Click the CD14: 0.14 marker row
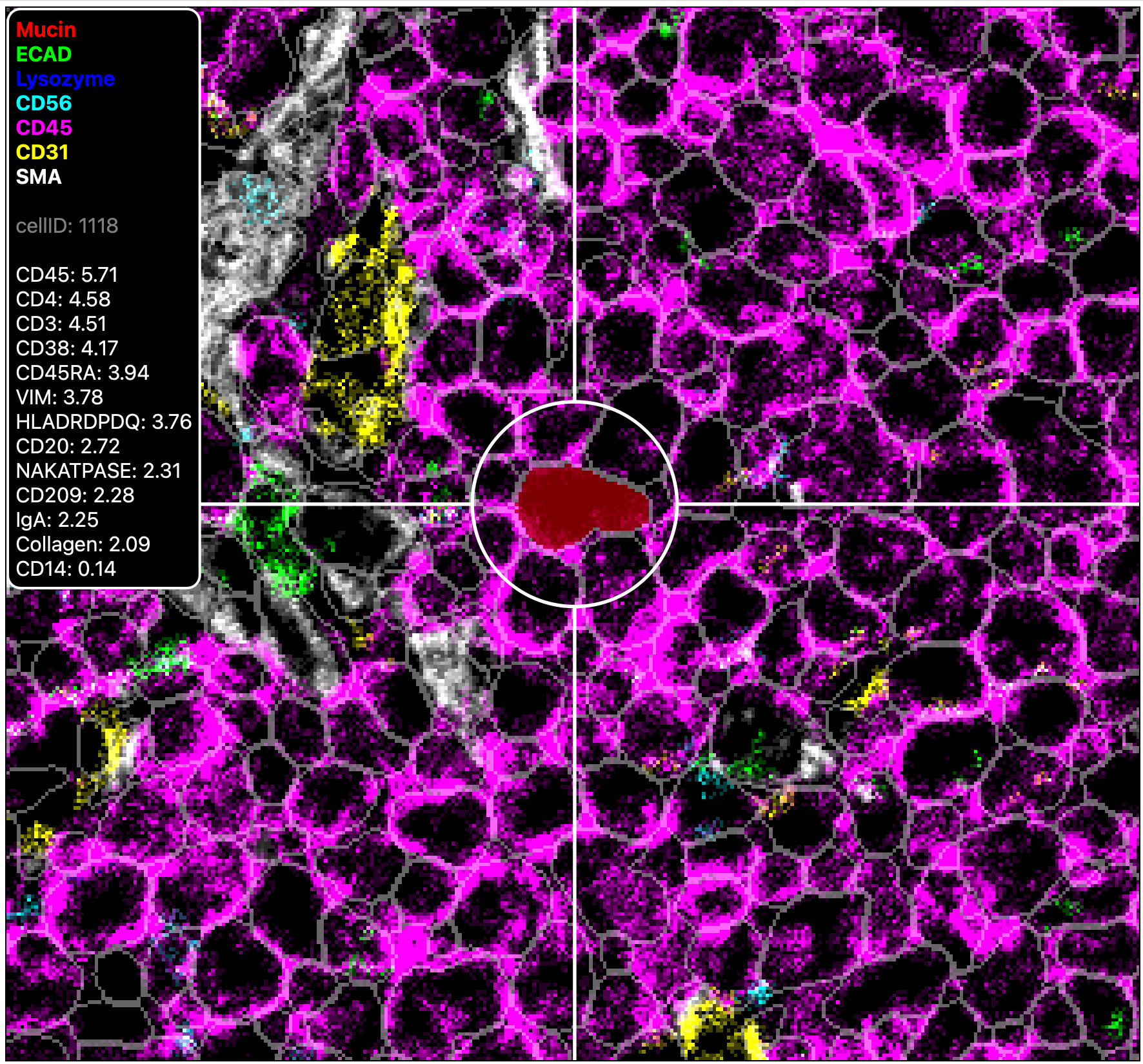The image size is (1143, 1064). click(x=66, y=569)
